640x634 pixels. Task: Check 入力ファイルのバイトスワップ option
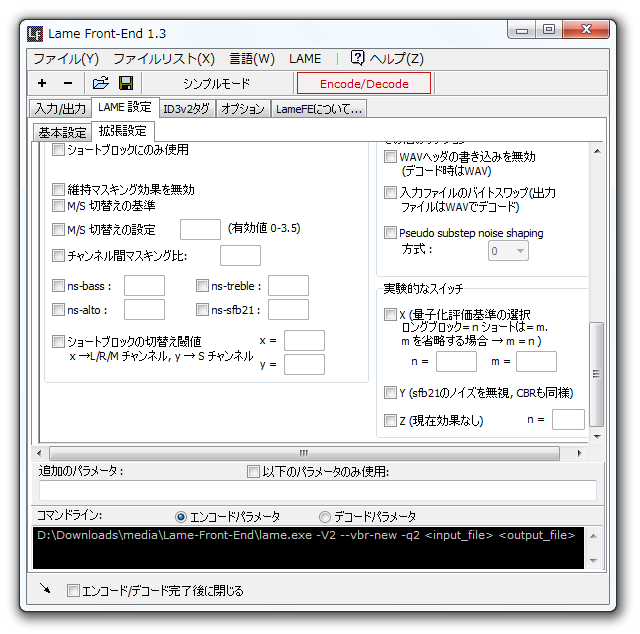(391, 192)
